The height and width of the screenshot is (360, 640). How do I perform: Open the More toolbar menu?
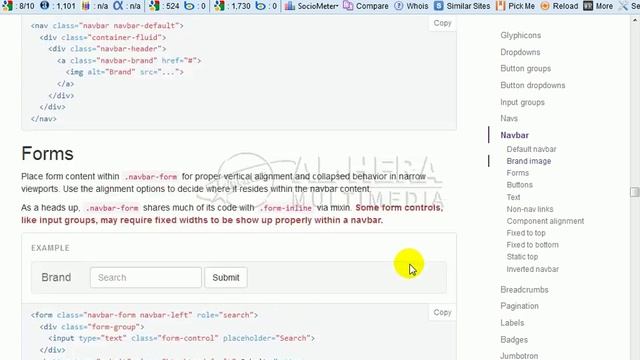[x=598, y=6]
